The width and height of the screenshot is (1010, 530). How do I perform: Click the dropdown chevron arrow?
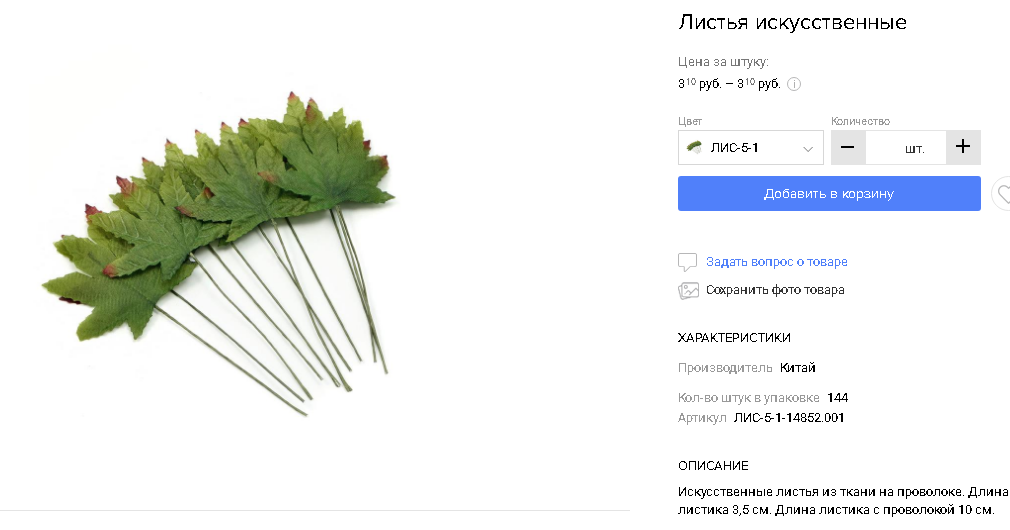807,149
